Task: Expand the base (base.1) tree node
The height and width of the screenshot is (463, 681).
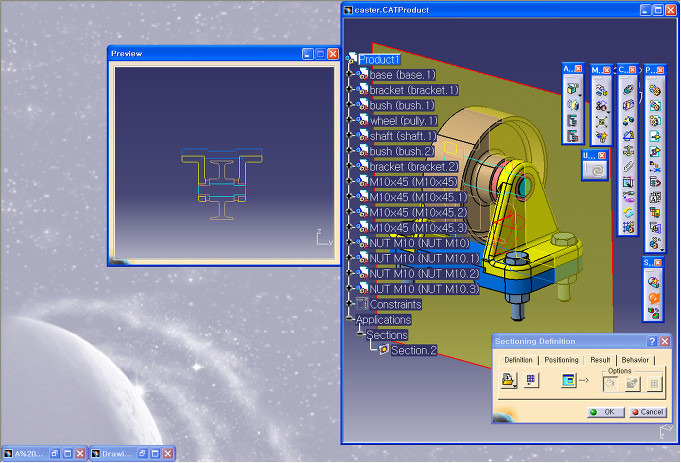Action: (349, 74)
